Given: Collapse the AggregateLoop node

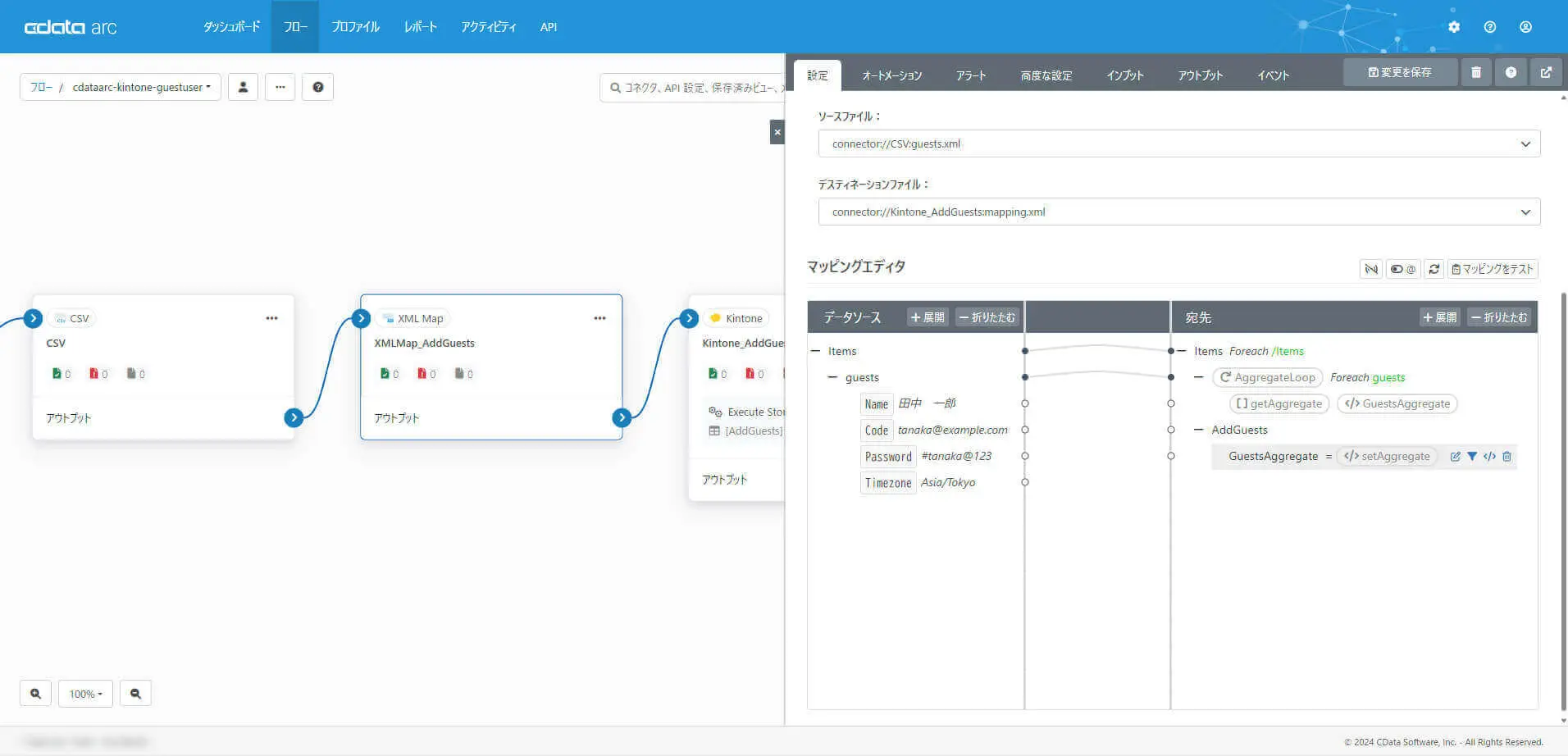Looking at the screenshot, I should (x=1199, y=377).
